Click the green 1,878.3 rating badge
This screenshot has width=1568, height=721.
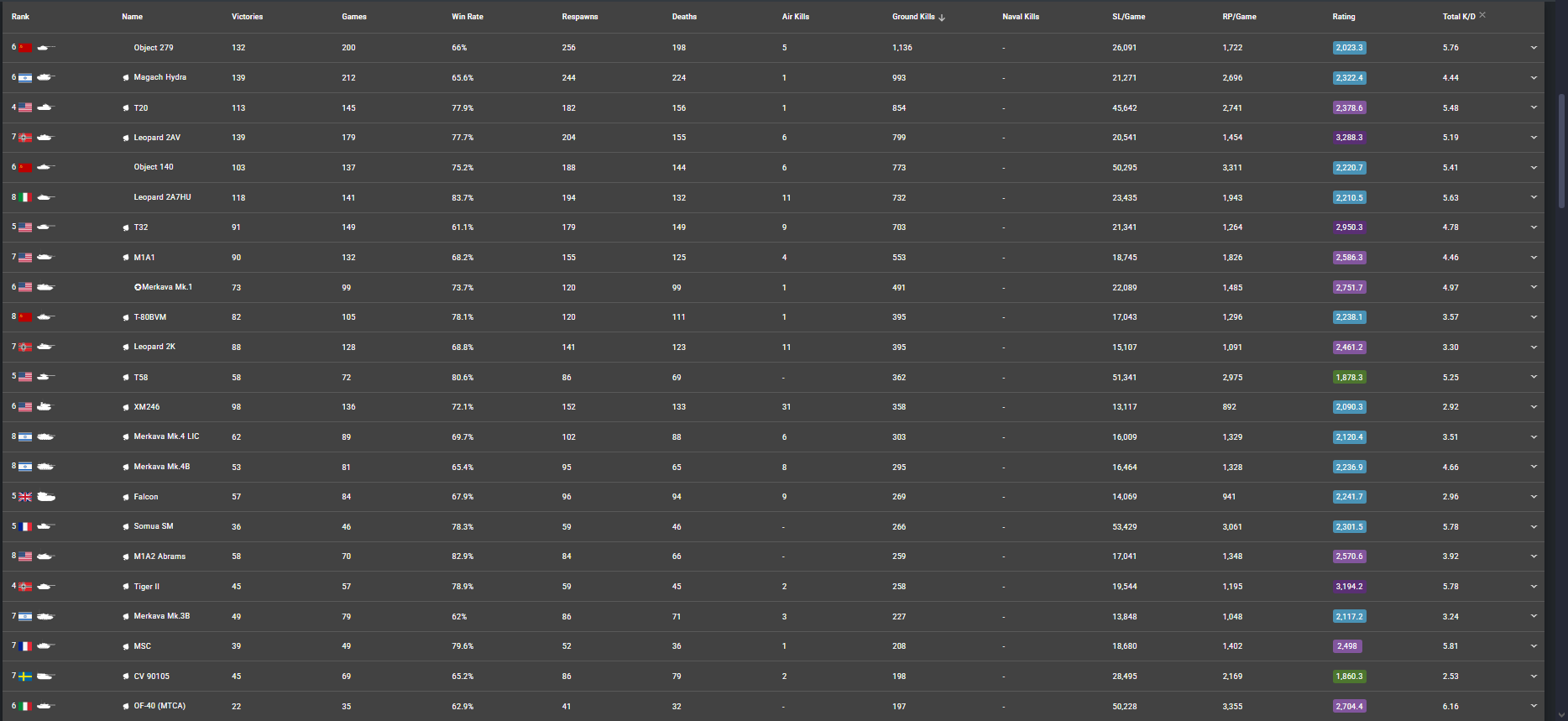(x=1349, y=378)
